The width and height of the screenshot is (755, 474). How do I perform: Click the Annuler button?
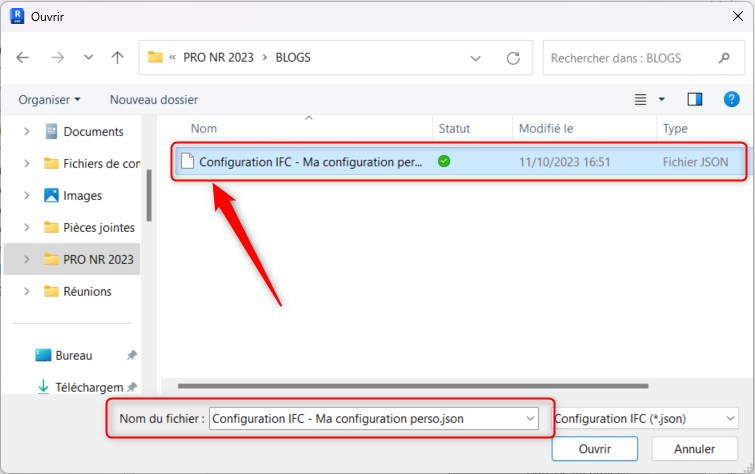695,449
